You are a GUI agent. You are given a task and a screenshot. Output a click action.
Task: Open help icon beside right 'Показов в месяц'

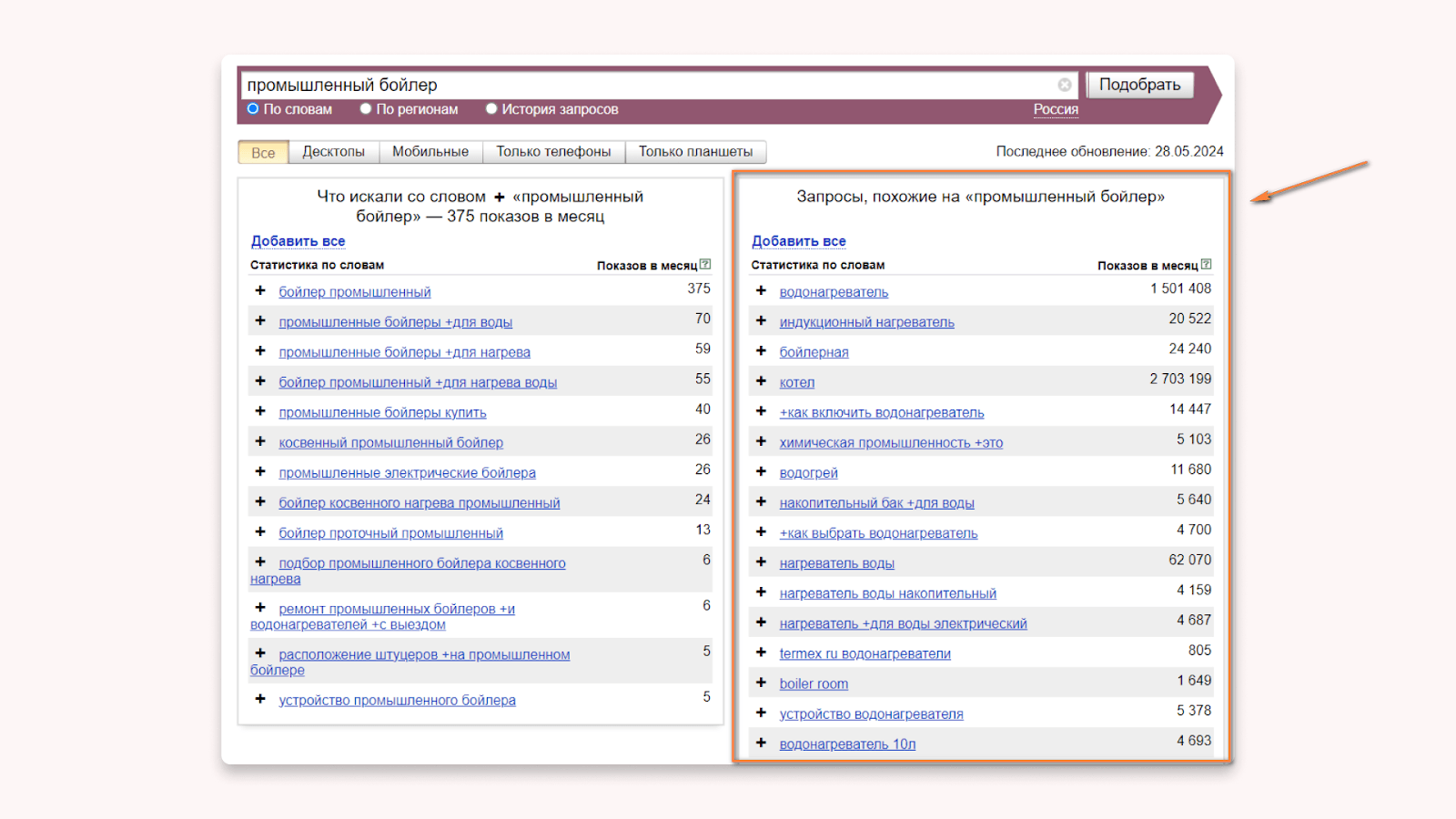point(1206,265)
